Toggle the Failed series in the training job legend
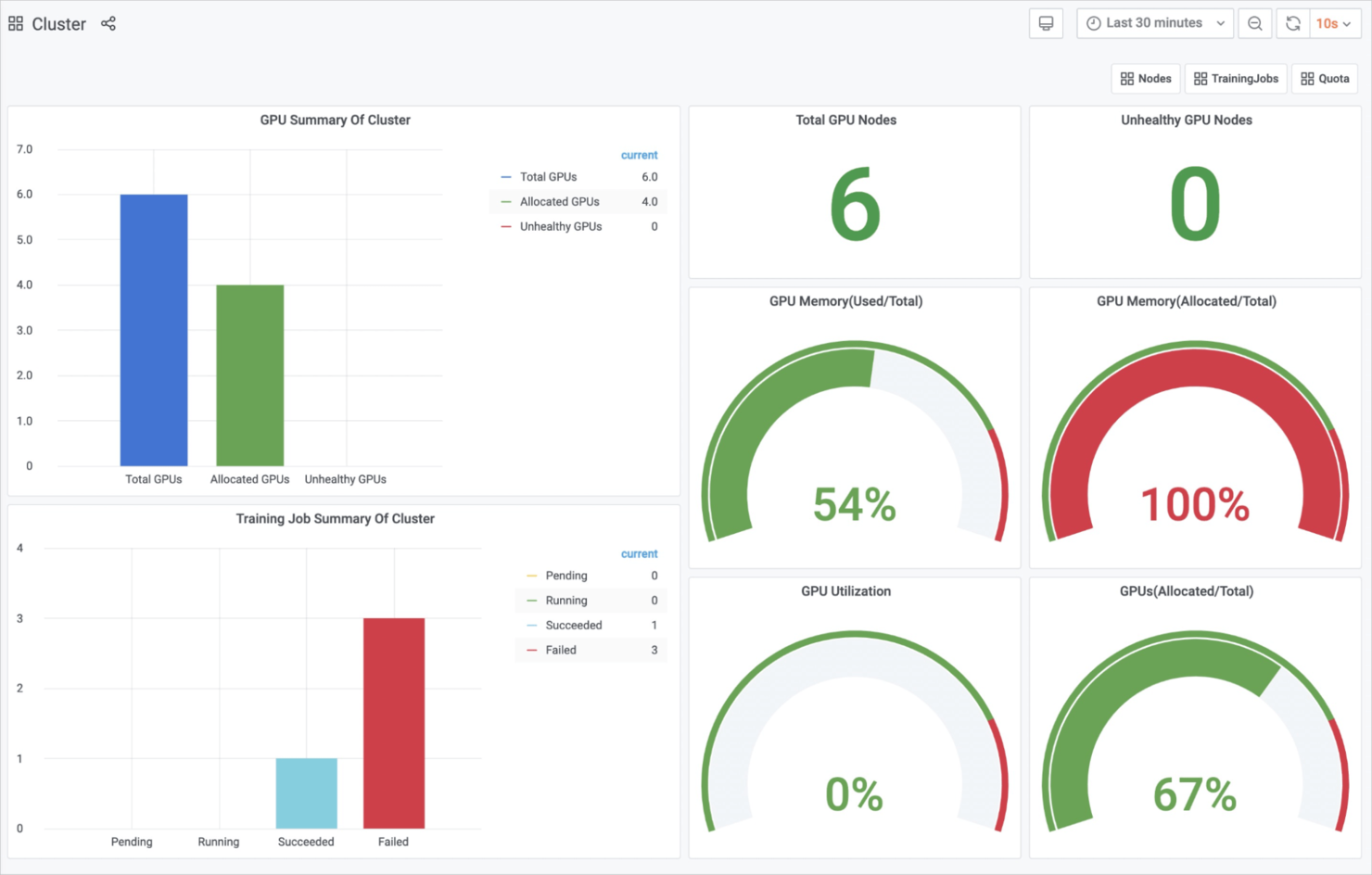 tap(561, 650)
